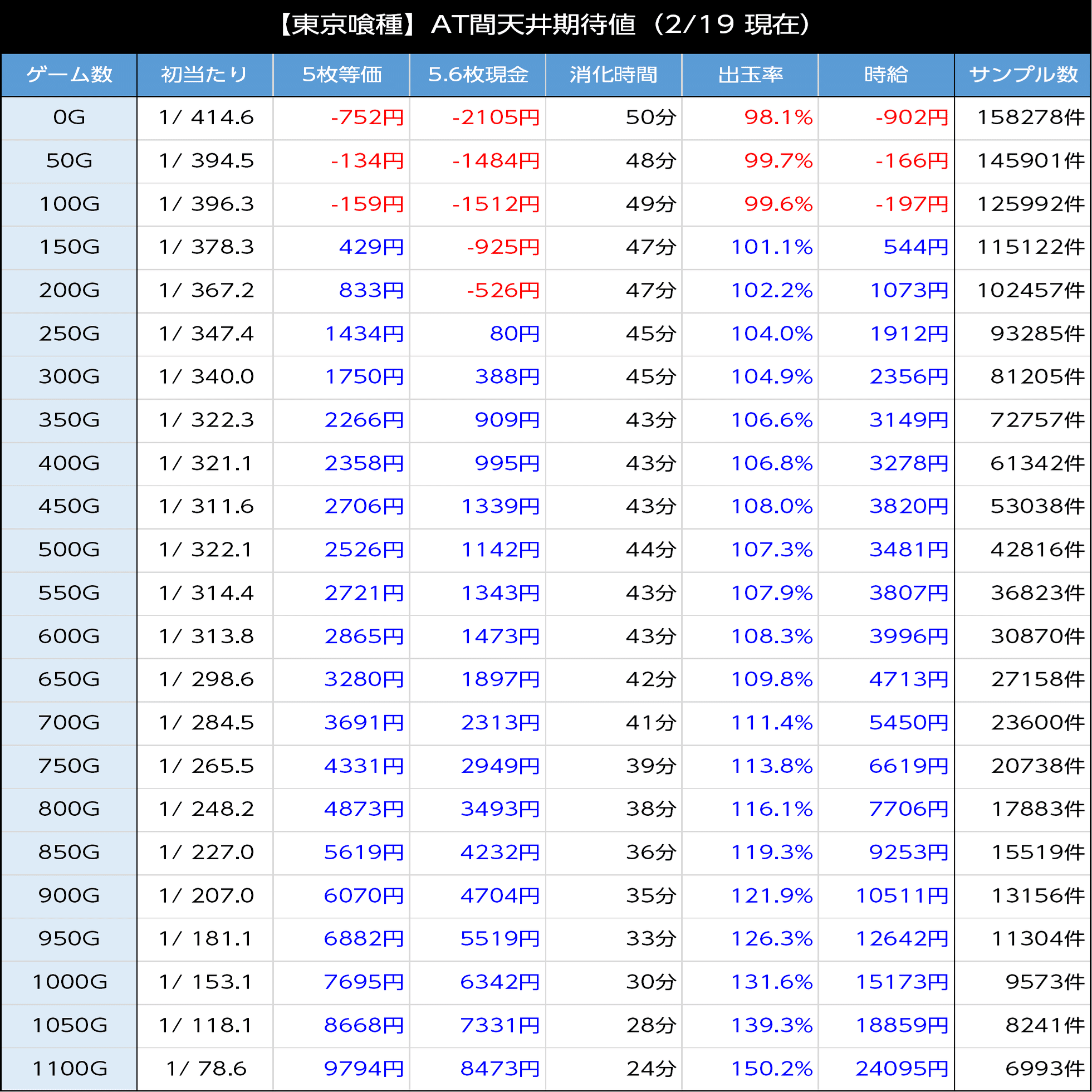Click the hourly value -166円
1092x1092 pixels.
tap(912, 160)
